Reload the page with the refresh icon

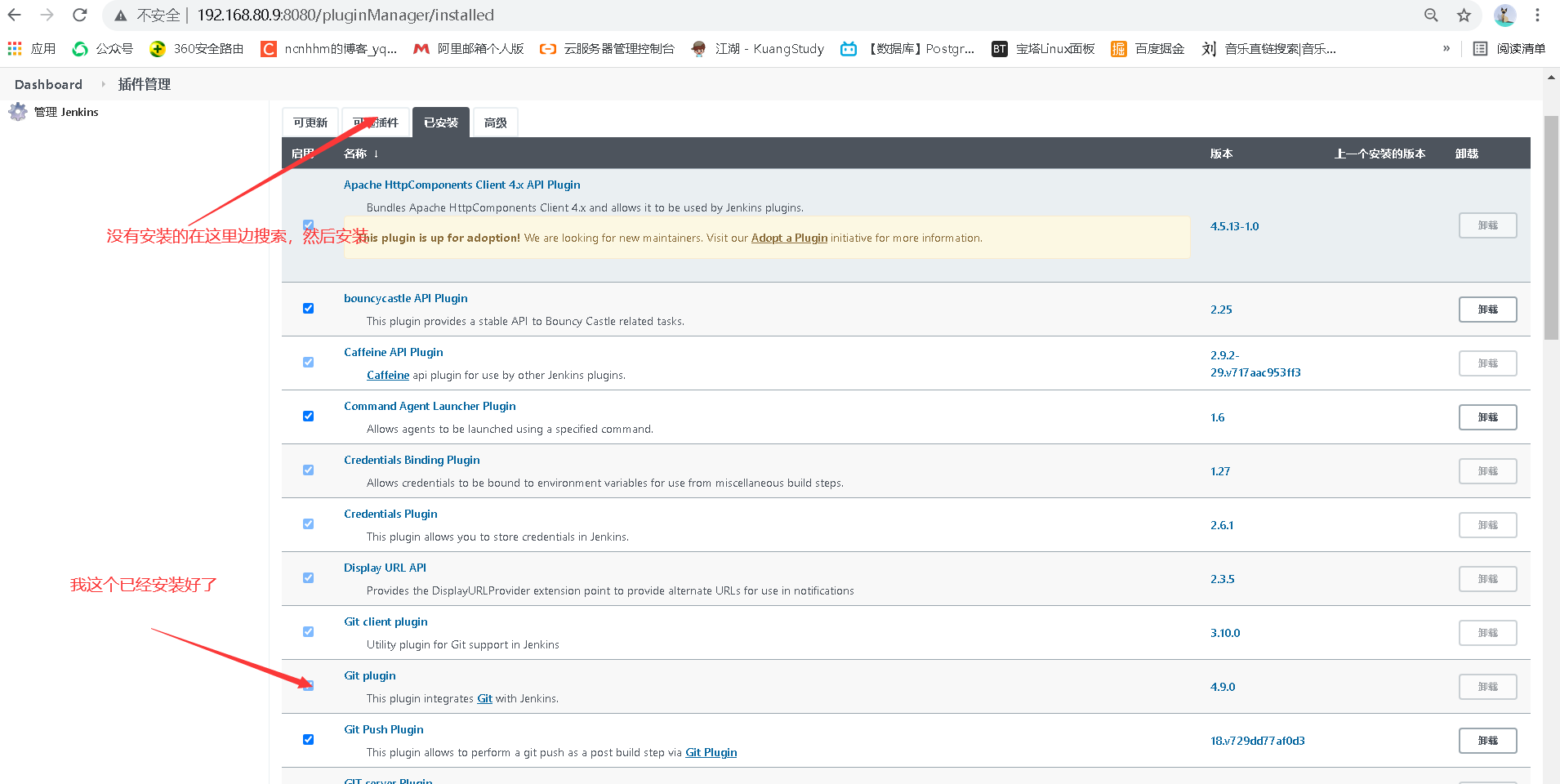pyautogui.click(x=78, y=15)
